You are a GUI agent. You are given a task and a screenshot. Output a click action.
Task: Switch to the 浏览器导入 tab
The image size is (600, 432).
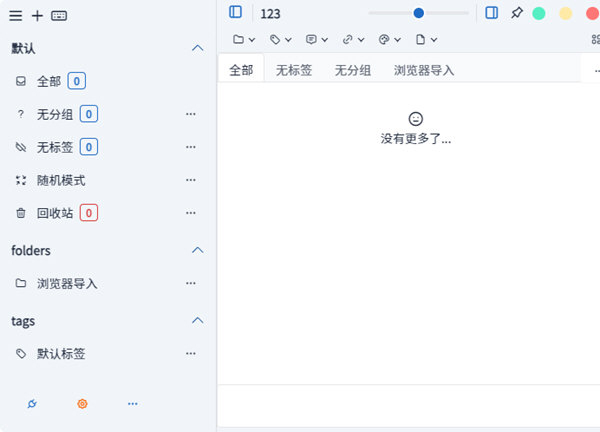(x=424, y=70)
